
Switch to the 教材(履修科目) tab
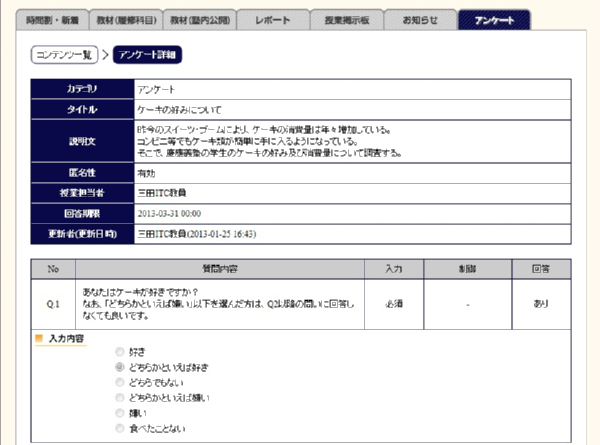[128, 19]
